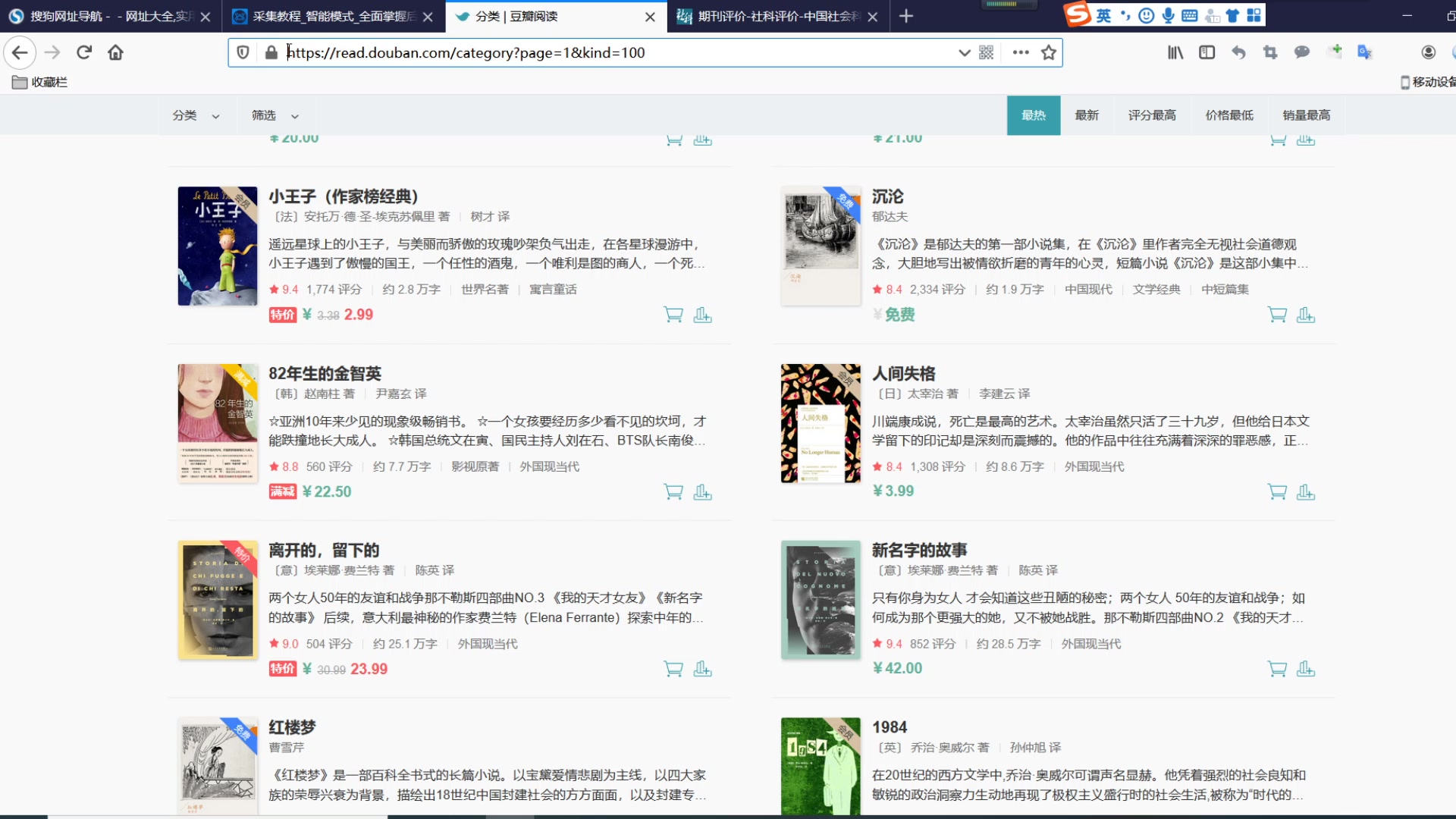The image size is (1456, 819).
Task: Open the QR code icon in address bar
Action: pyautogui.click(x=986, y=52)
